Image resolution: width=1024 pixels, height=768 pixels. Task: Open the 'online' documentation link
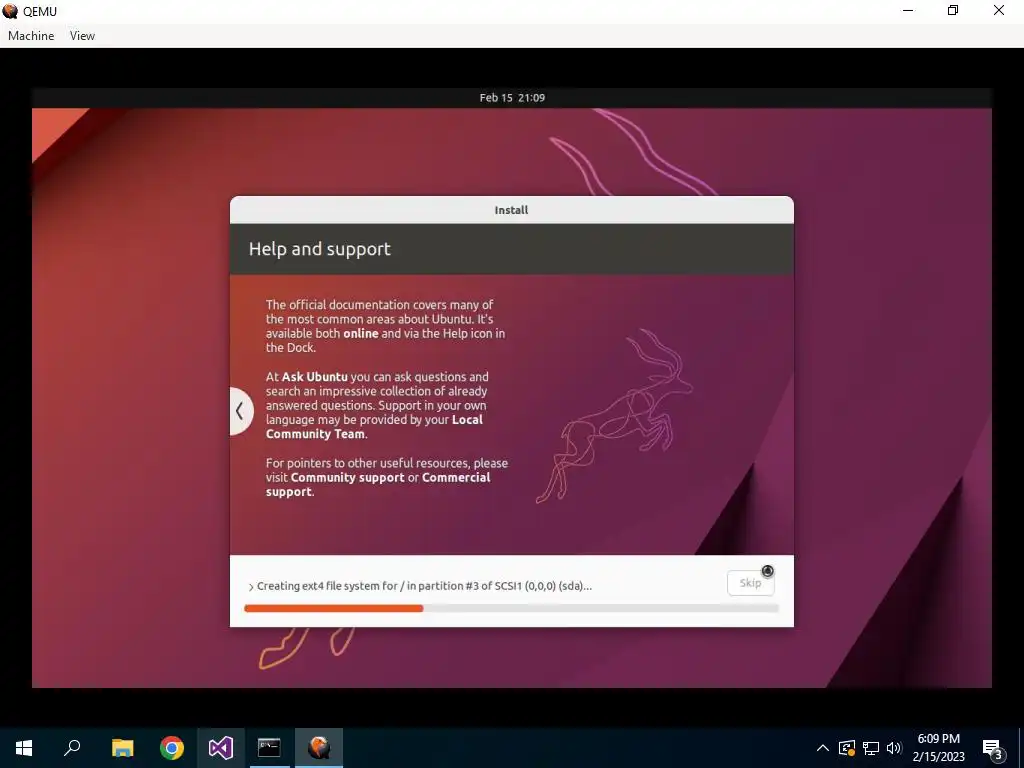[360, 334]
